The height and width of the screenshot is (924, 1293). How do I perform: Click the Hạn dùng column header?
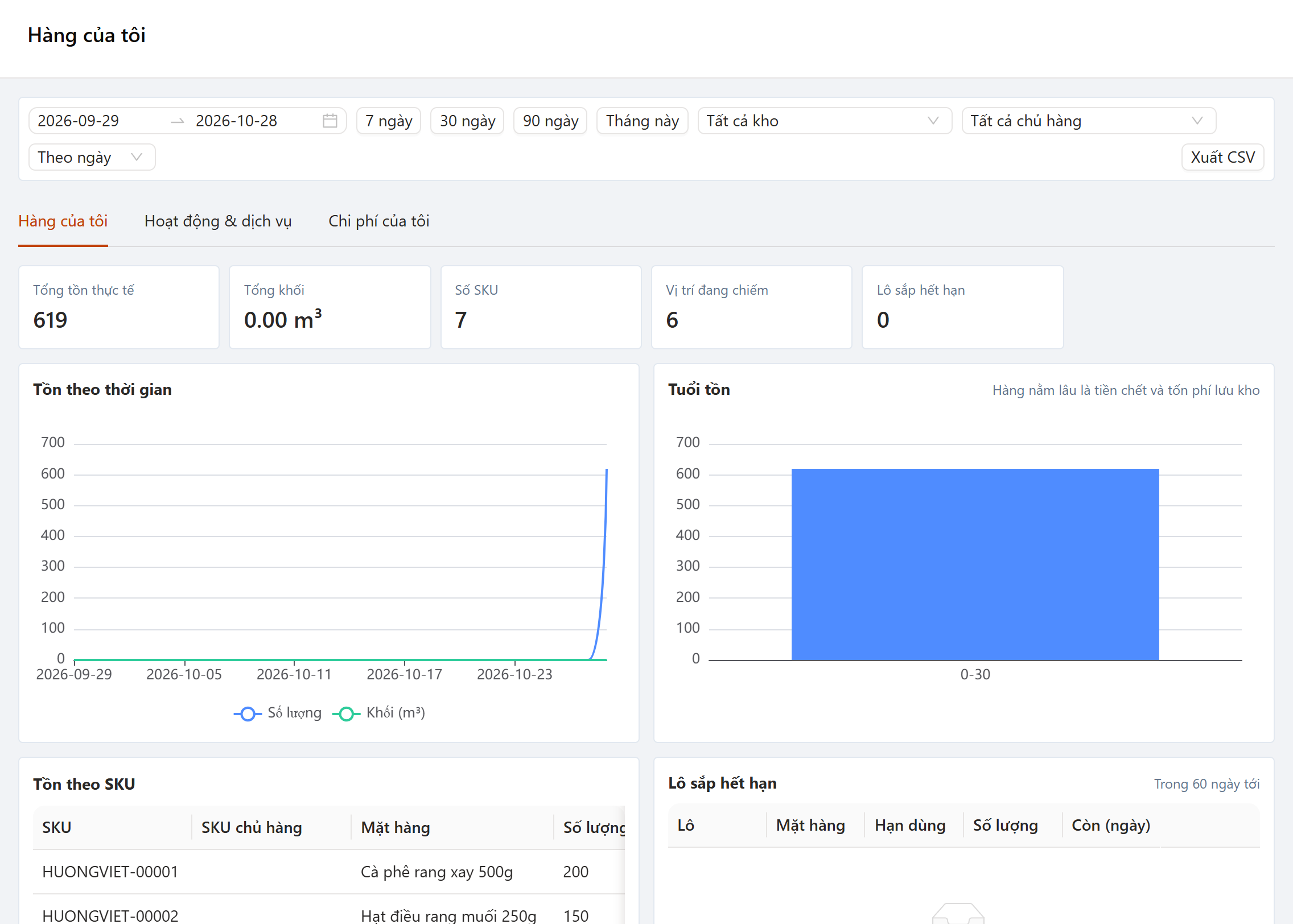click(x=914, y=826)
